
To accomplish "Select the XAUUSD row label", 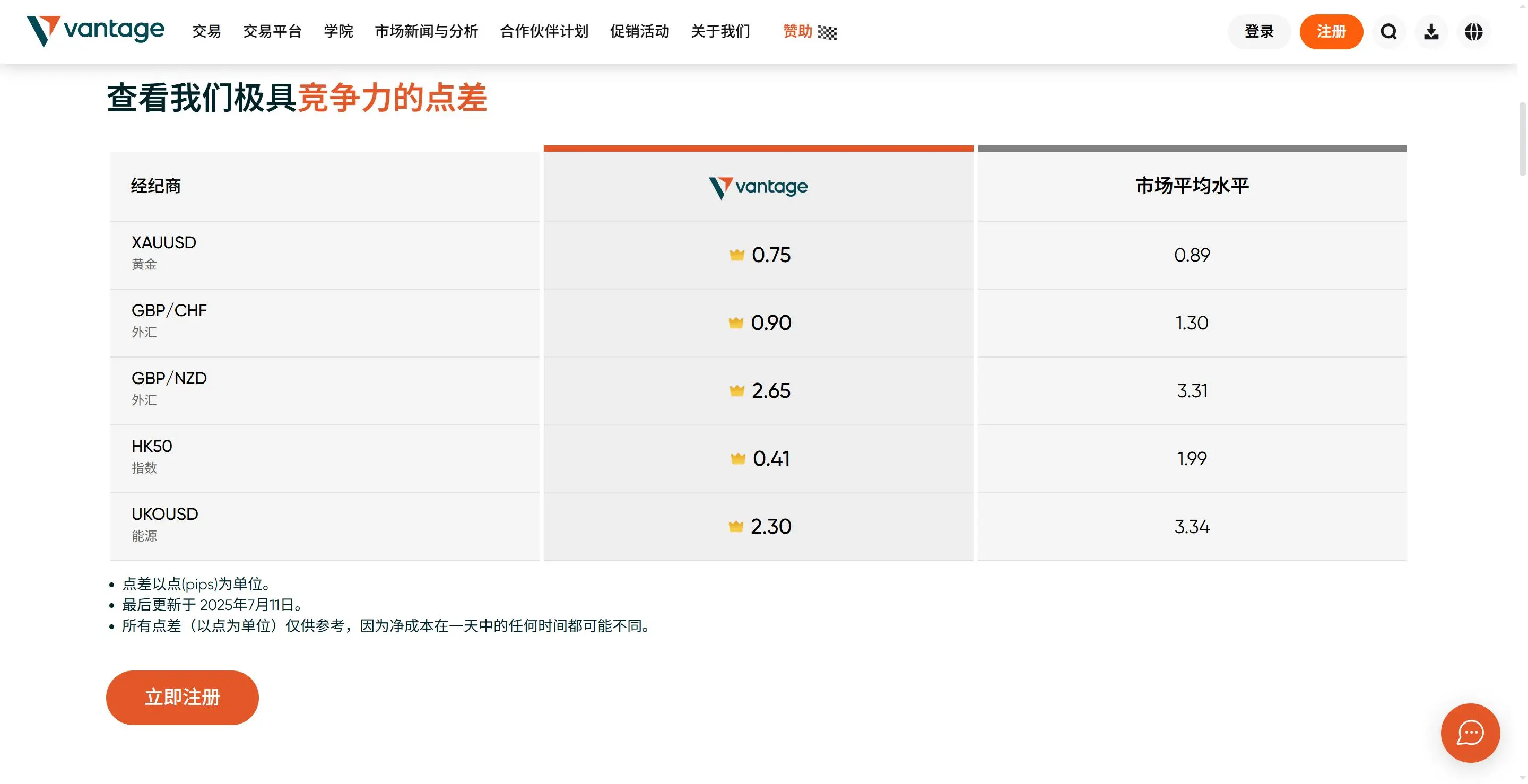I will click(x=164, y=242).
